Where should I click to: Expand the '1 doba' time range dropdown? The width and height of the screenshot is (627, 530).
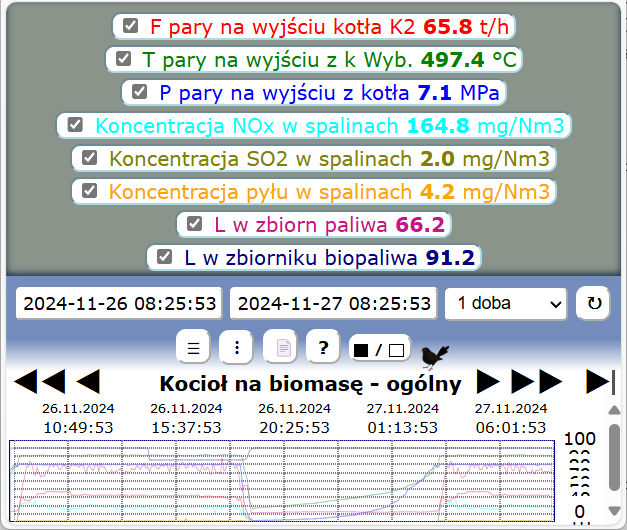506,303
